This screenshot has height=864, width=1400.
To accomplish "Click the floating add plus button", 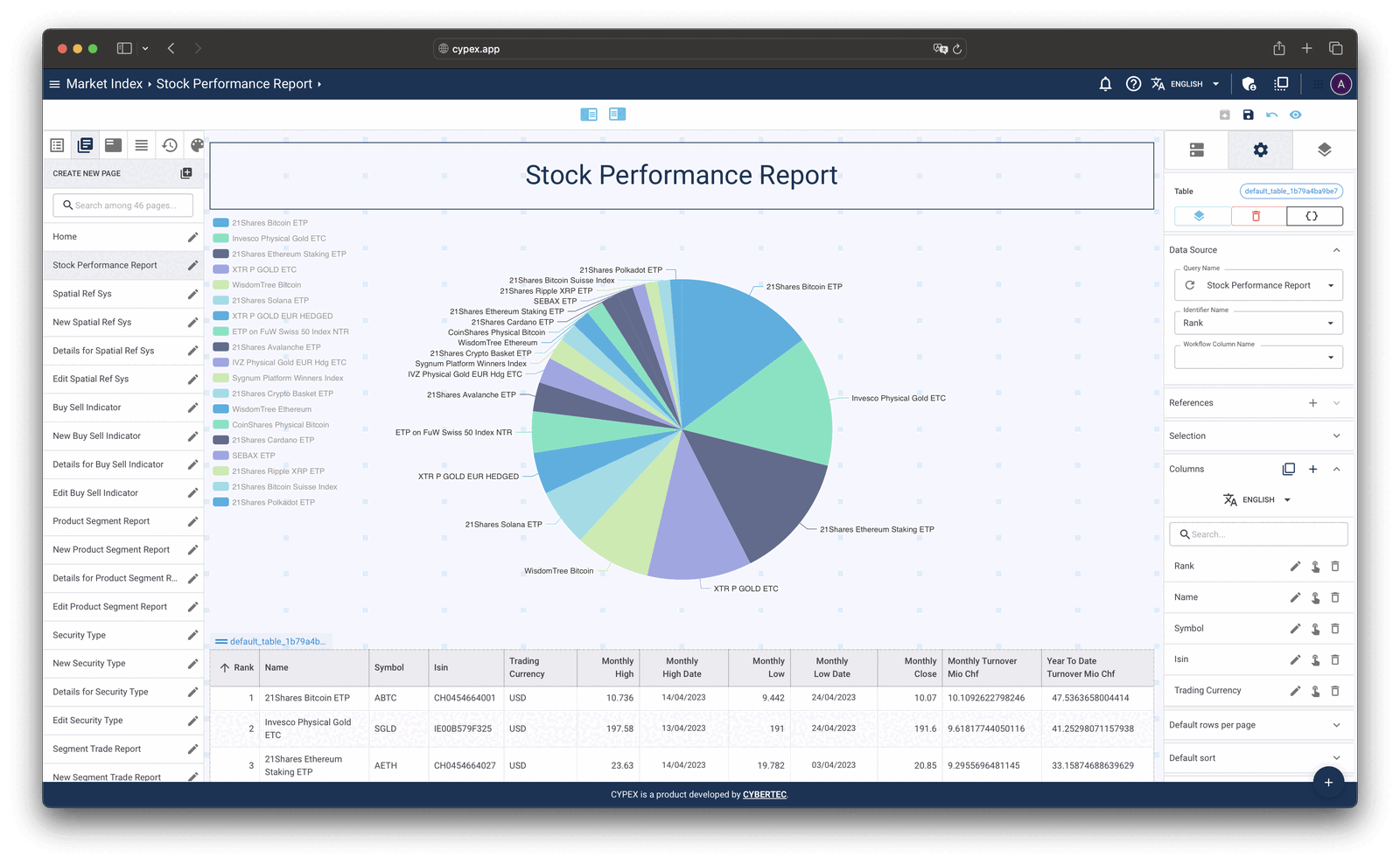I will 1328,782.
